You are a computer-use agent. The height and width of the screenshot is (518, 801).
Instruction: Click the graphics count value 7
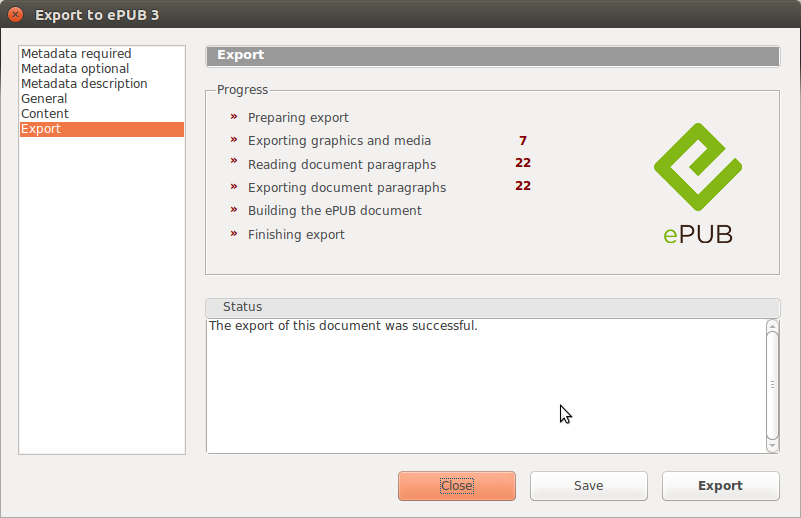click(523, 140)
